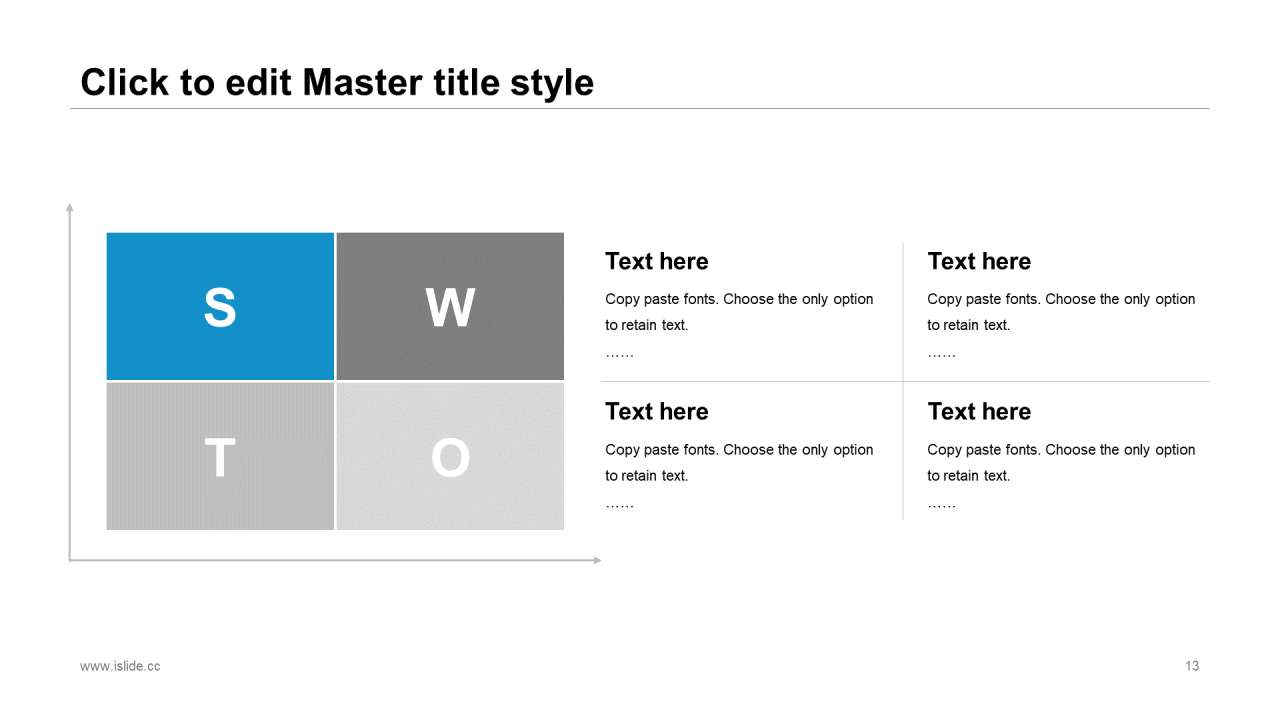The width and height of the screenshot is (1280, 720).
Task: Click the 'Click to edit Master title style' title
Action: [337, 82]
